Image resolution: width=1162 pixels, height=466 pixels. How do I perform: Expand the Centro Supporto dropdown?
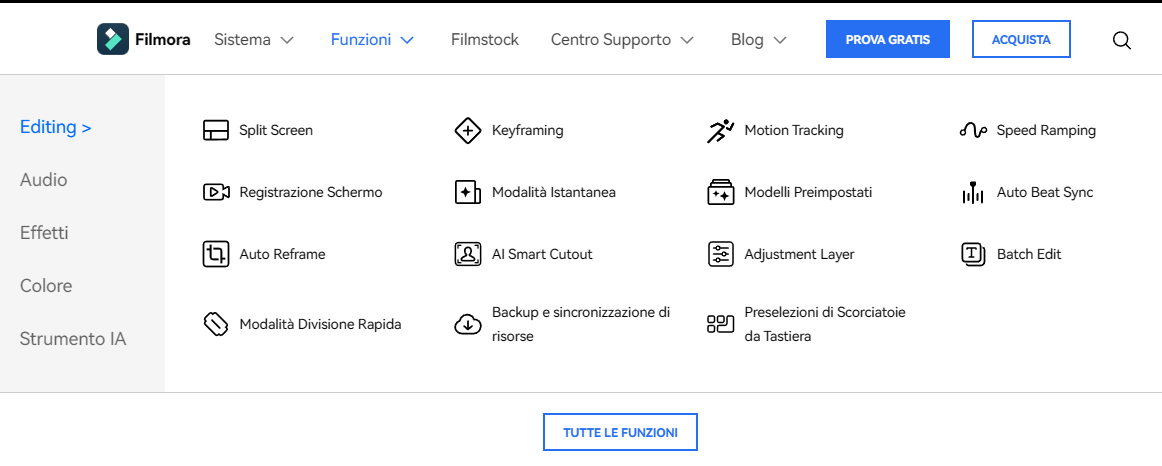click(x=622, y=40)
